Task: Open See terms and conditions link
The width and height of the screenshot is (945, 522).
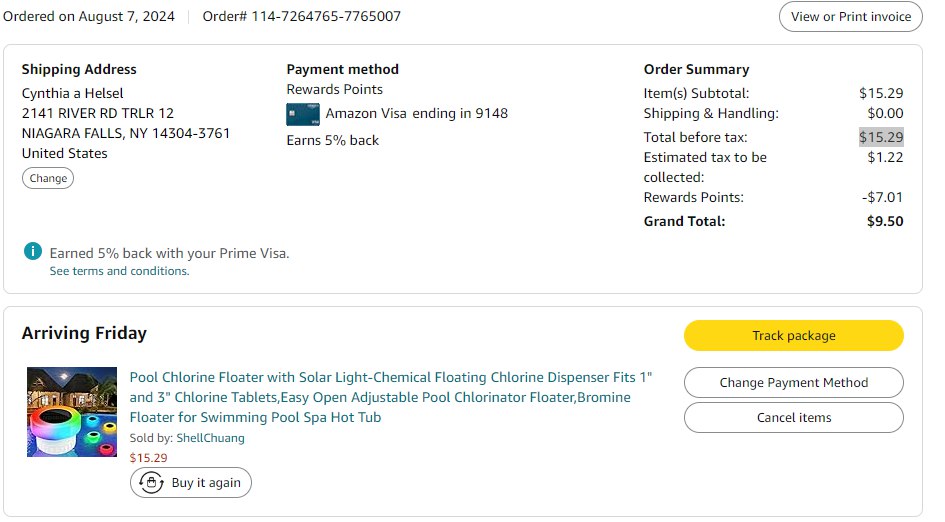Action: click(x=119, y=271)
